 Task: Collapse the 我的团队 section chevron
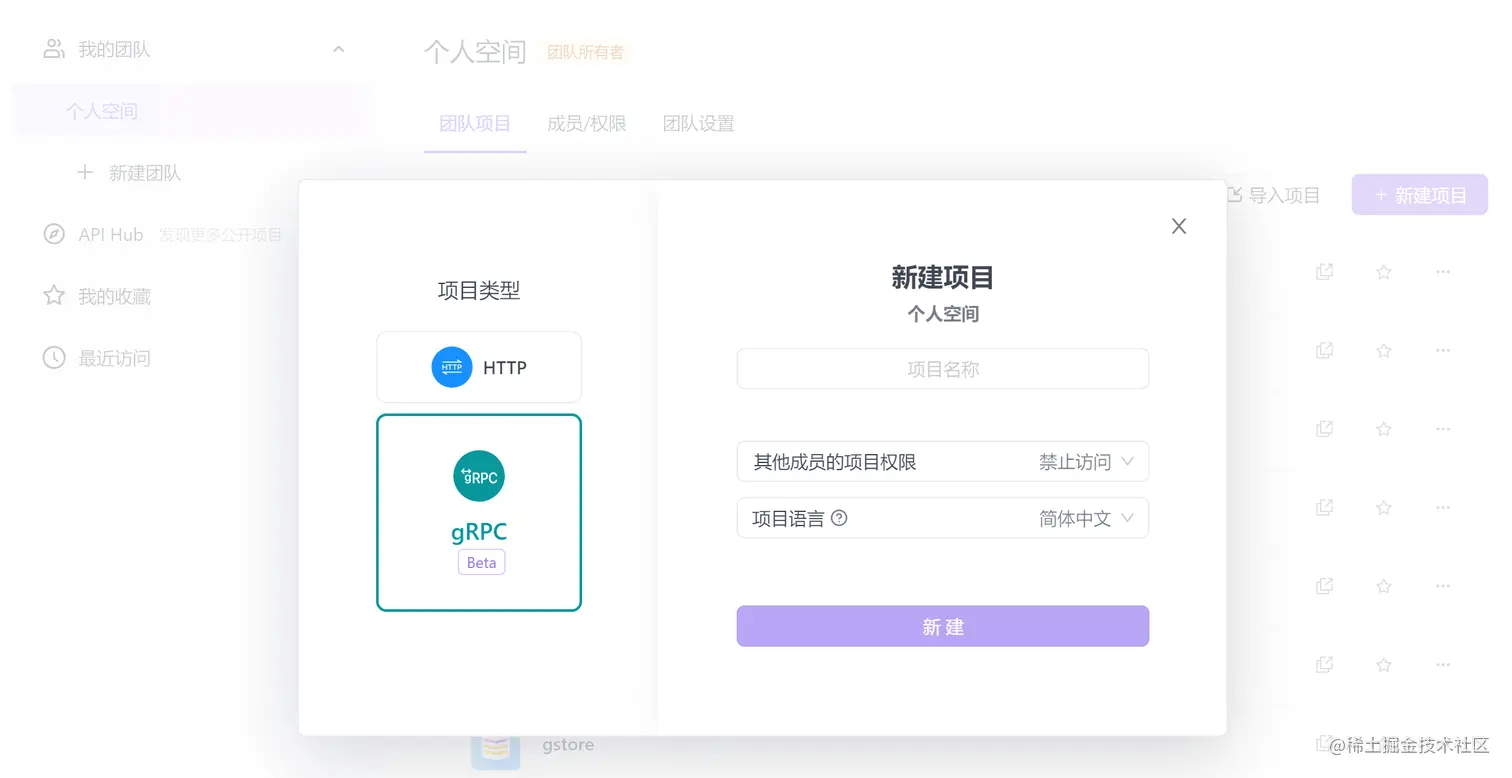click(x=338, y=49)
